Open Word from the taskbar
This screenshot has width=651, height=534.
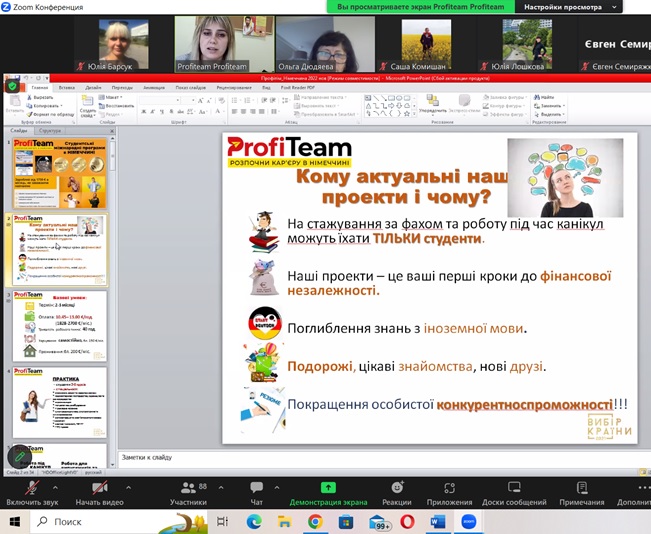tap(438, 522)
